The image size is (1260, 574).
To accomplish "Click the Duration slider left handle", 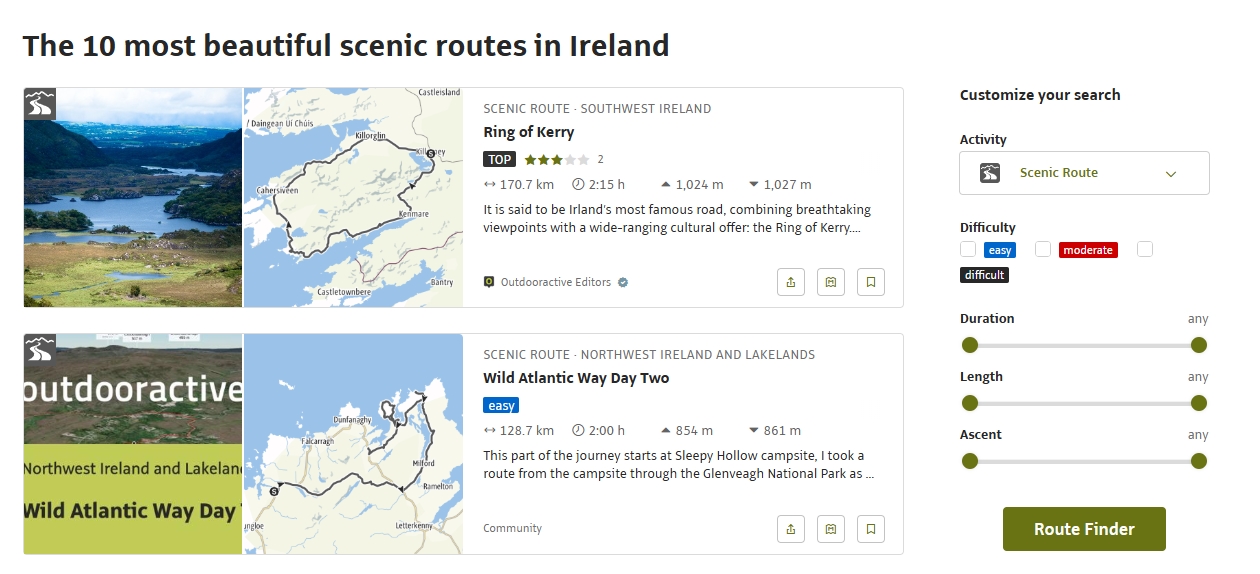I will pos(969,345).
